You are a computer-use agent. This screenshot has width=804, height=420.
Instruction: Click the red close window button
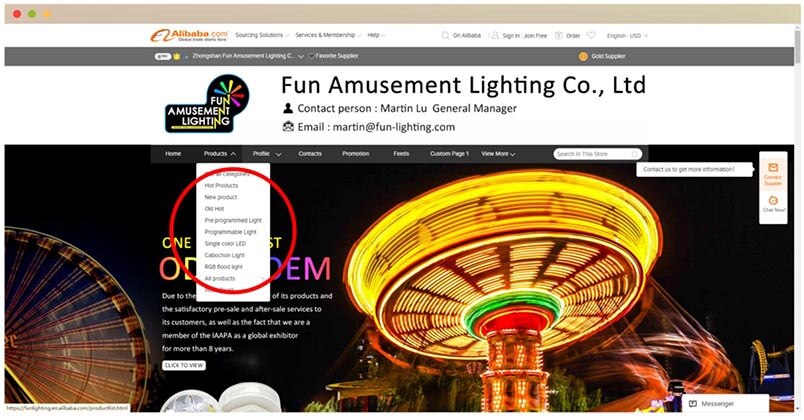pyautogui.click(x=17, y=14)
